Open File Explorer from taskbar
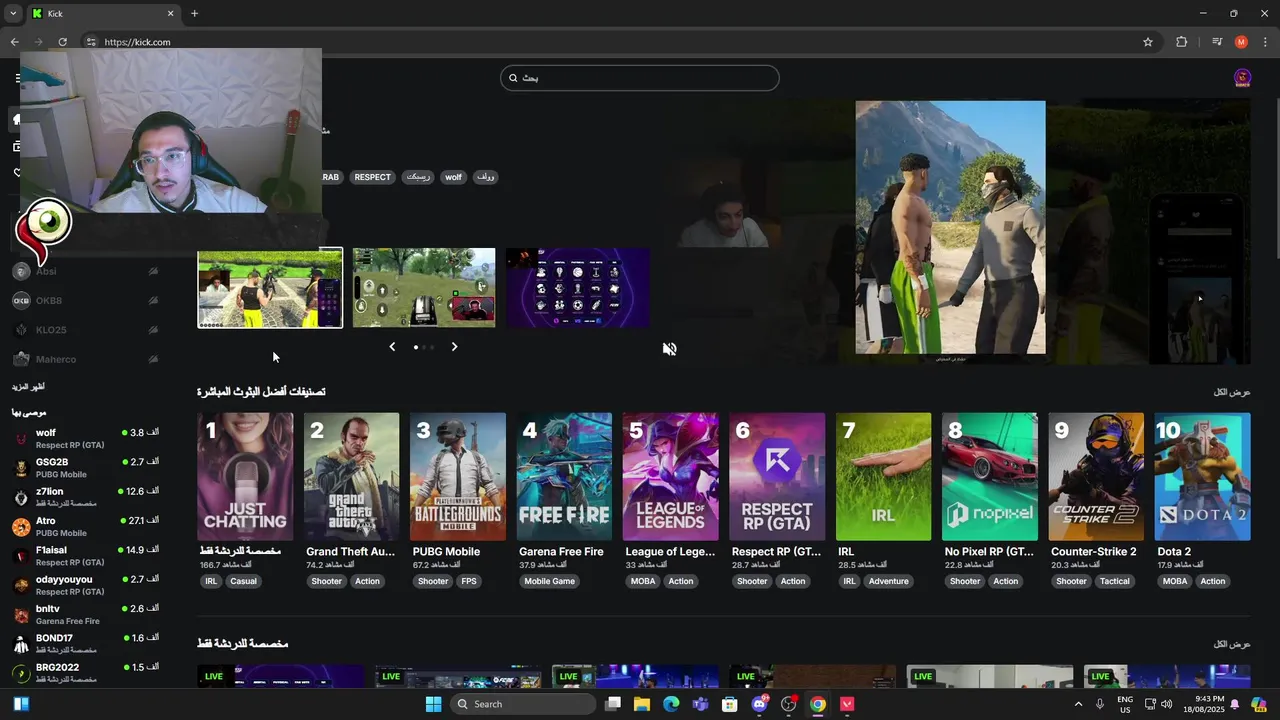This screenshot has height=720, width=1280. (642, 704)
